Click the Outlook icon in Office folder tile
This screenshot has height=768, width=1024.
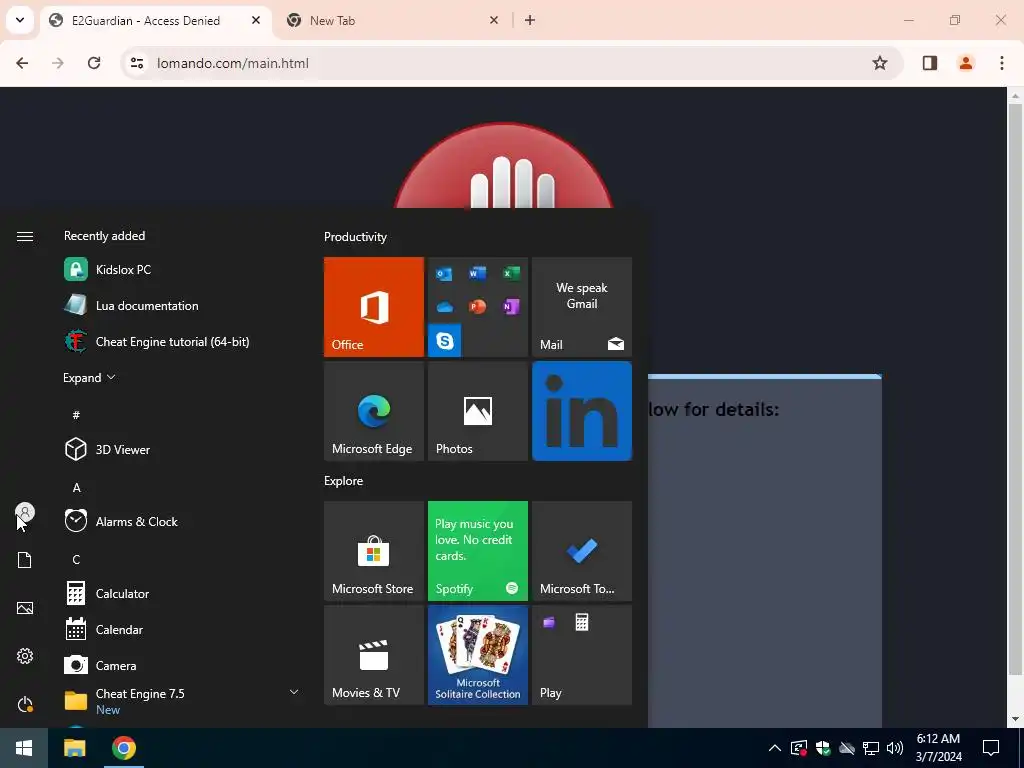444,274
